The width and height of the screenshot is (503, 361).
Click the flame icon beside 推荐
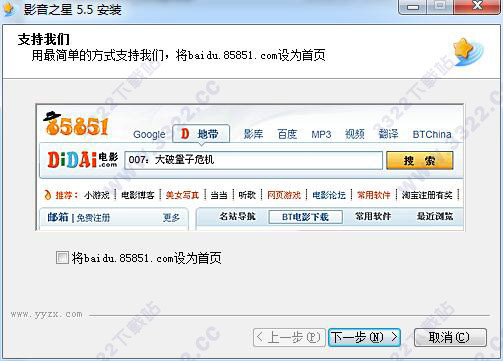tap(48, 195)
